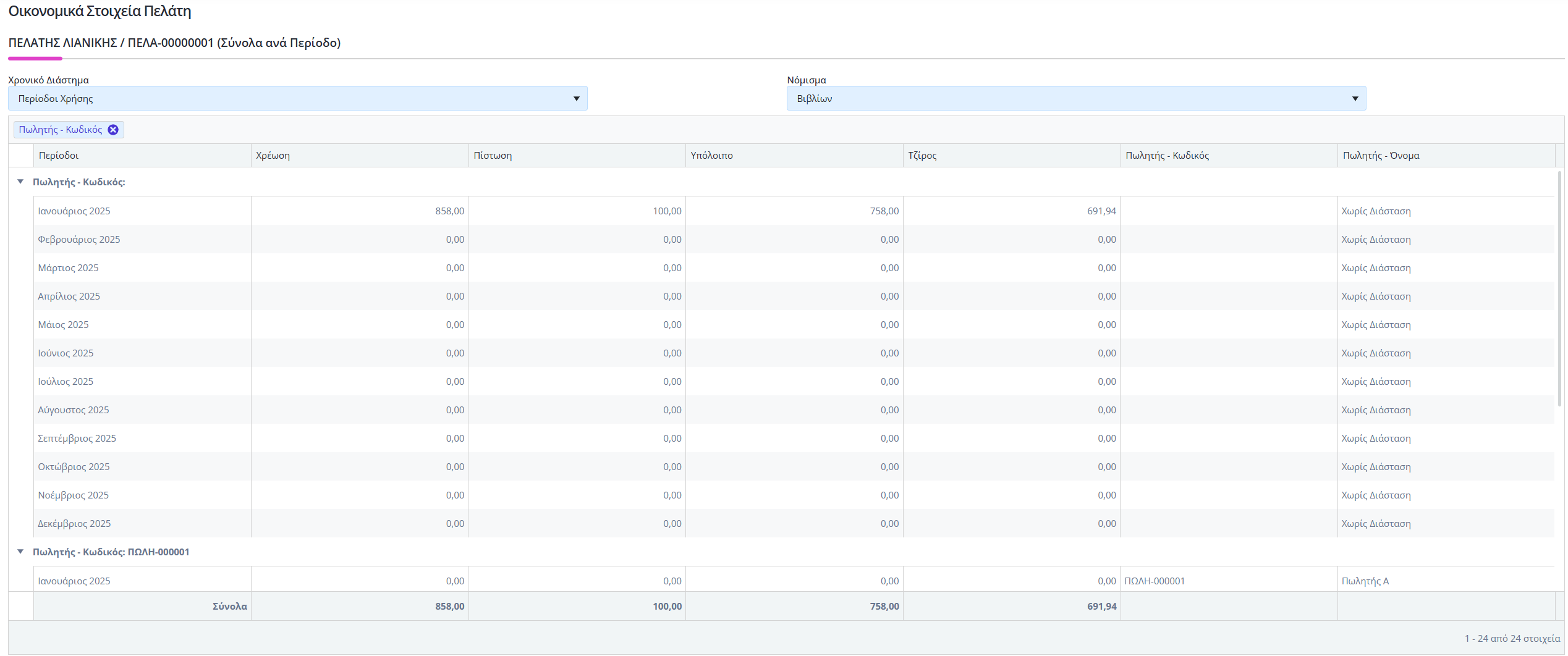Select the Ιούνιος 2025 row
The height and width of the screenshot is (656, 1568).
click(x=794, y=353)
